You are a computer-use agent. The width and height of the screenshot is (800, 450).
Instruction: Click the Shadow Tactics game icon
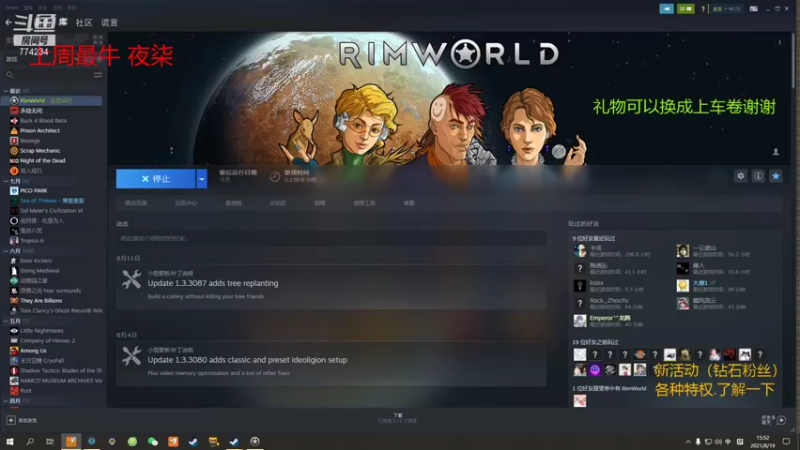pyautogui.click(x=14, y=370)
